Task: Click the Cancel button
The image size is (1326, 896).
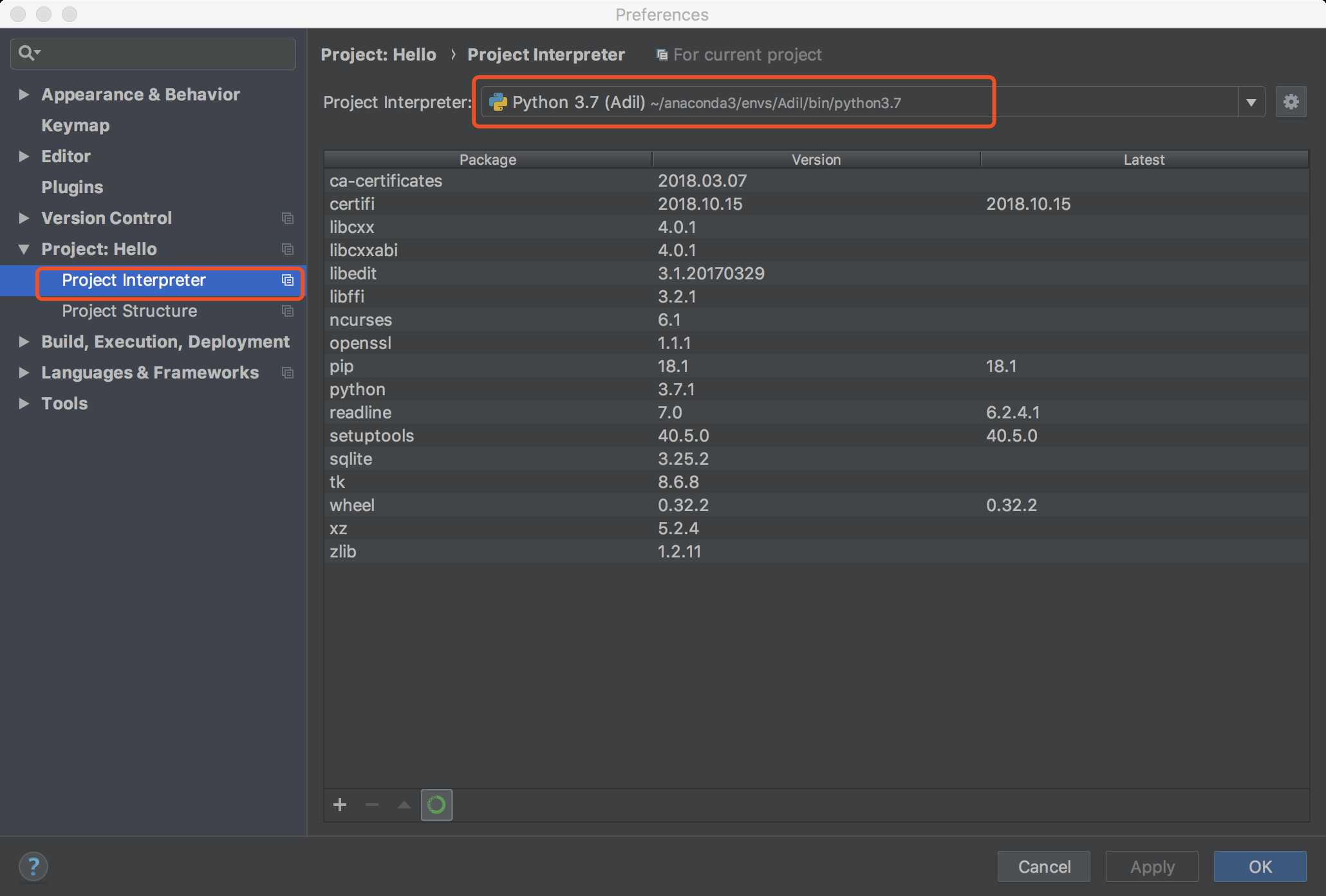Action: point(1043,866)
